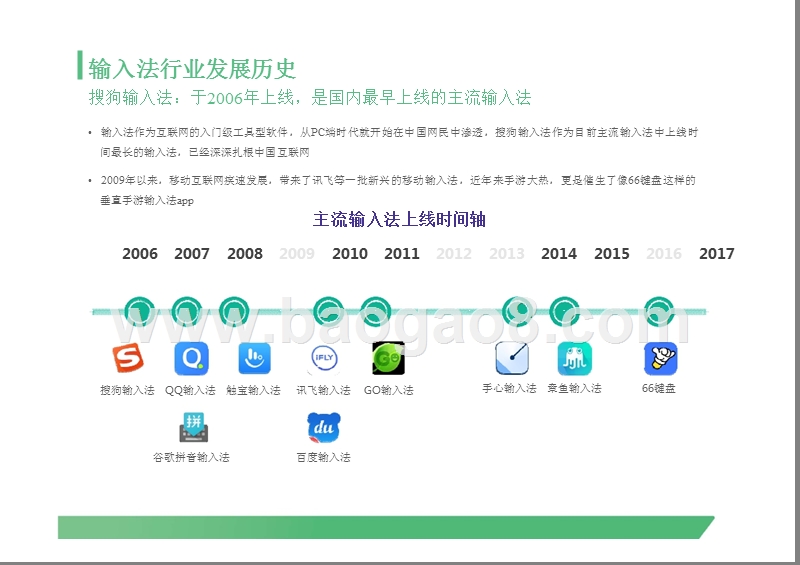Click the first bullet paragraph about PC端时代

399,142
